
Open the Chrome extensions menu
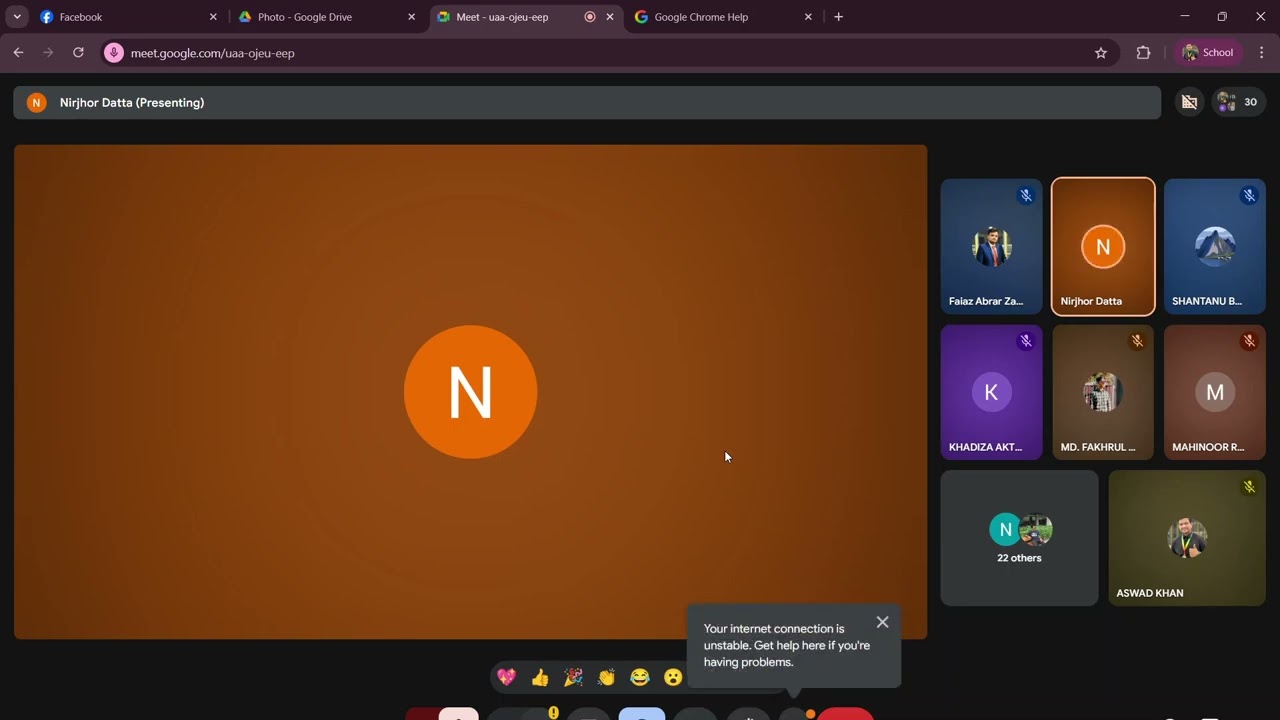tap(1144, 53)
